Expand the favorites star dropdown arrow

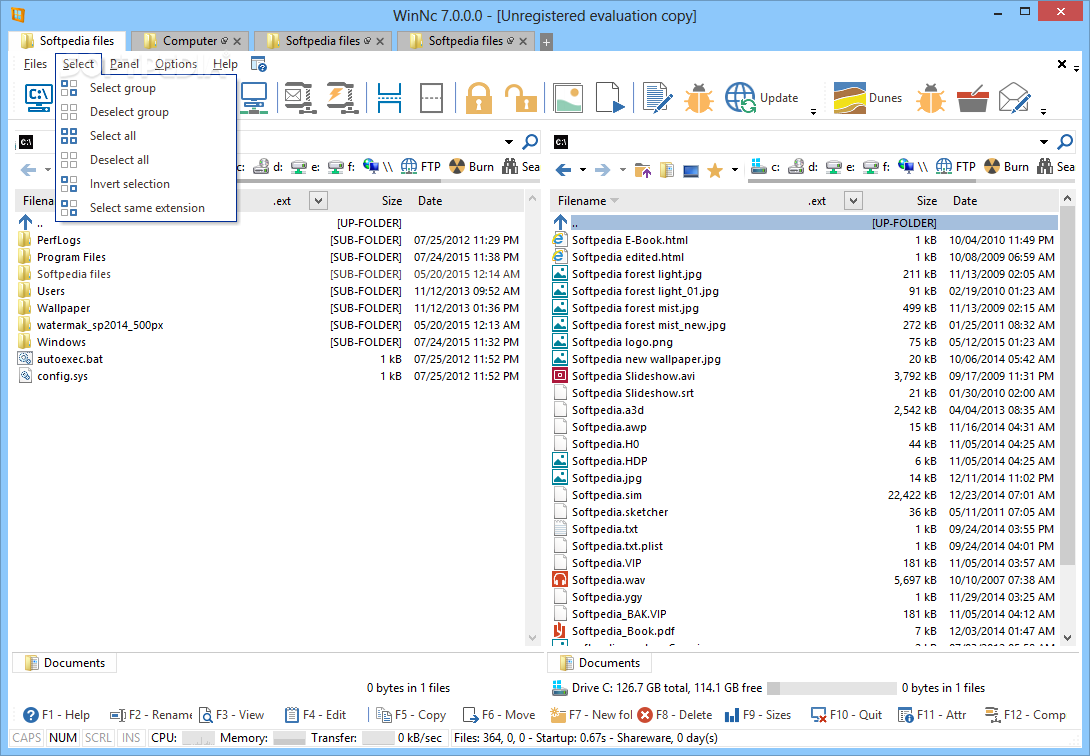734,169
